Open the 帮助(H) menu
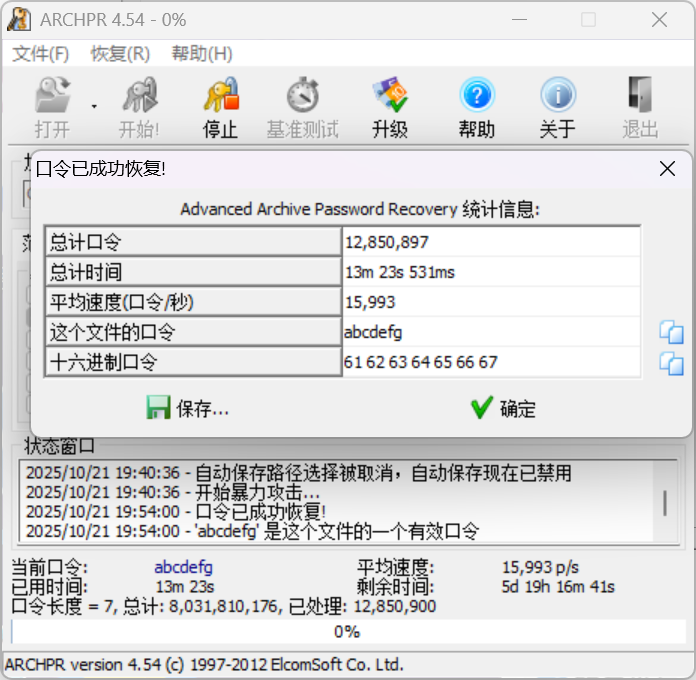This screenshot has height=680, width=696. (x=202, y=54)
